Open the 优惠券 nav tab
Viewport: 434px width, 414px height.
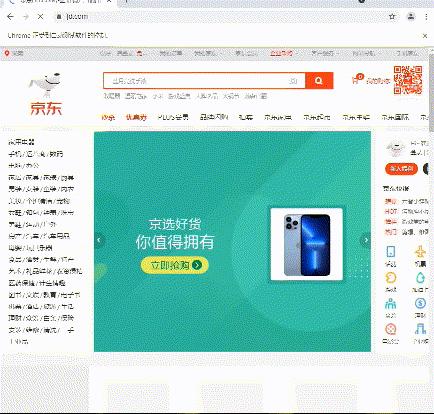tap(136, 117)
